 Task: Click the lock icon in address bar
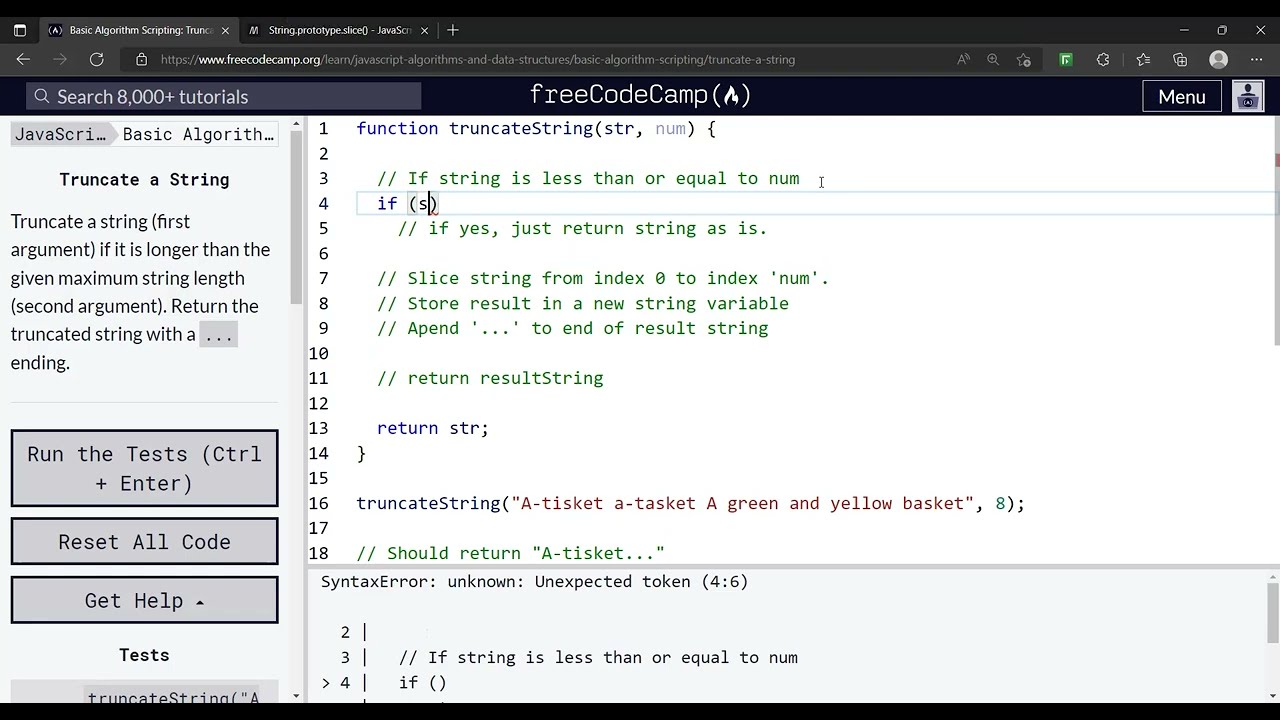[x=141, y=60]
